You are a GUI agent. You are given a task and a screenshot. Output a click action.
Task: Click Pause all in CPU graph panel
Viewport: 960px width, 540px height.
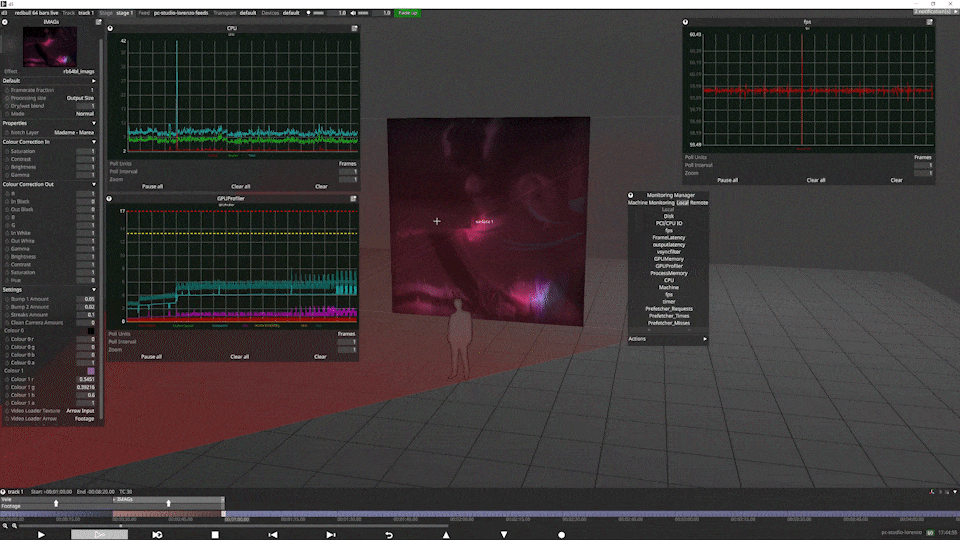point(152,187)
